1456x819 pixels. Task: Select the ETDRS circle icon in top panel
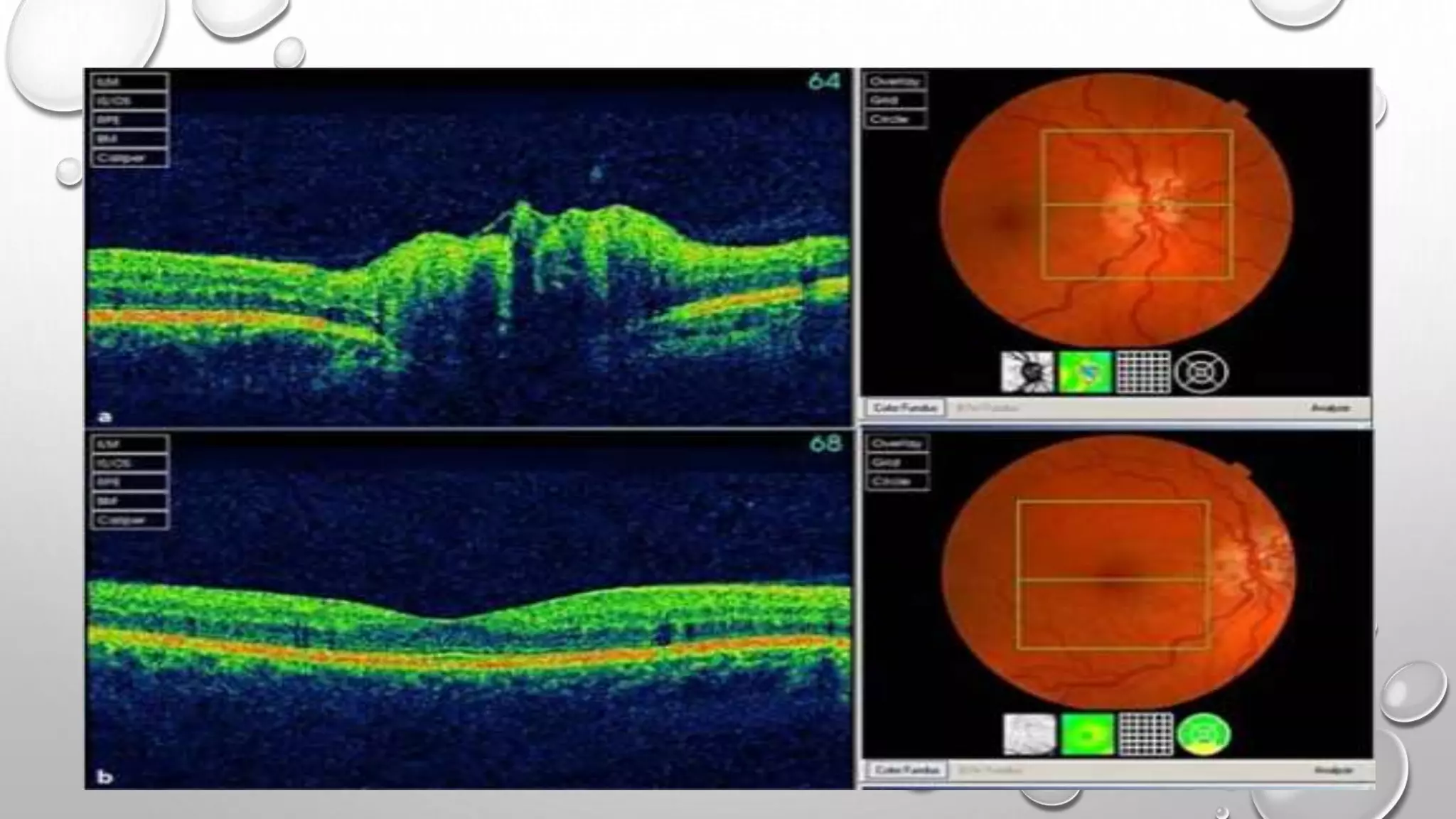(x=1201, y=372)
